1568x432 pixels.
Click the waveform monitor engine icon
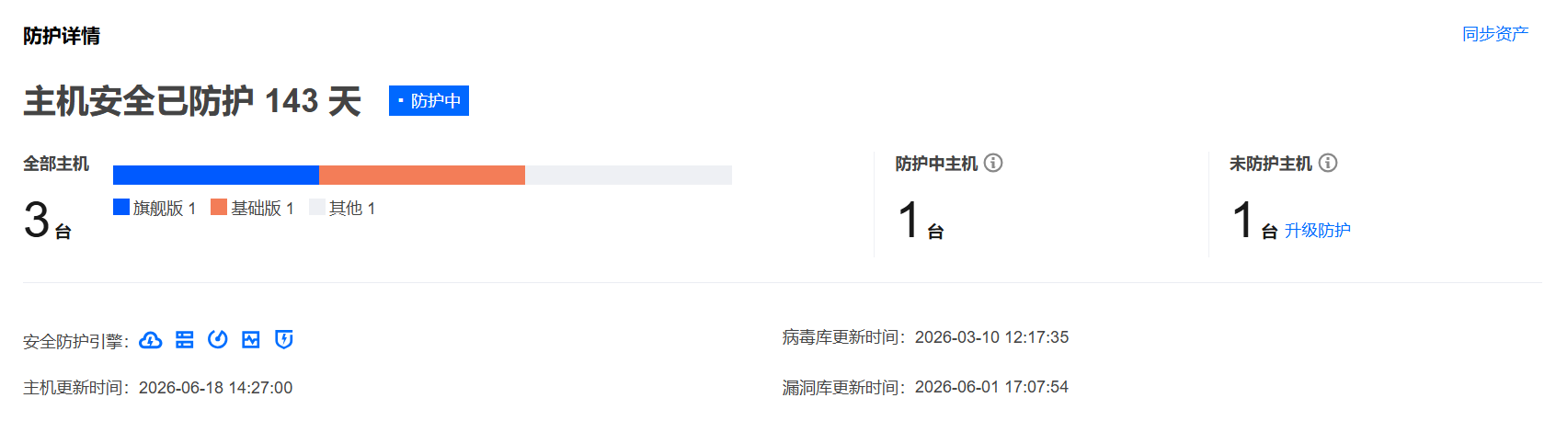click(x=251, y=340)
